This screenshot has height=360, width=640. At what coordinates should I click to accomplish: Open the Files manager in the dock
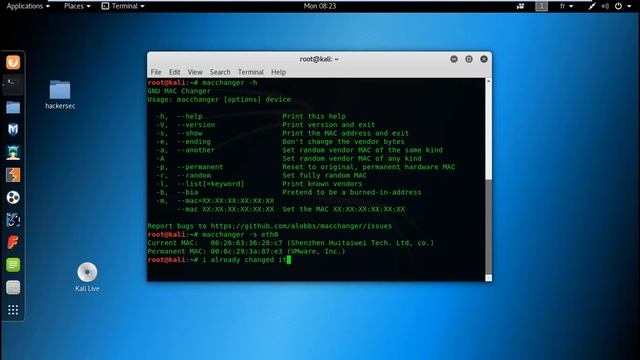(x=13, y=107)
